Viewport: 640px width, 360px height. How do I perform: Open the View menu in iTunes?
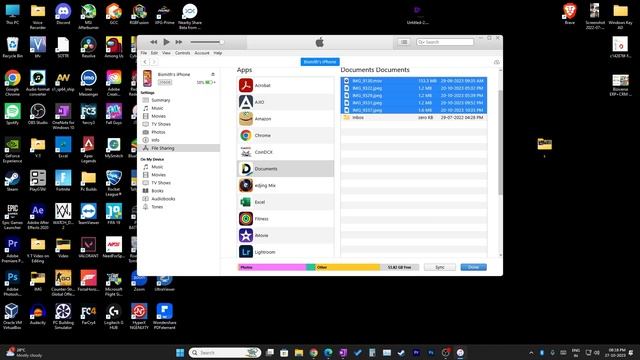click(x=166, y=53)
